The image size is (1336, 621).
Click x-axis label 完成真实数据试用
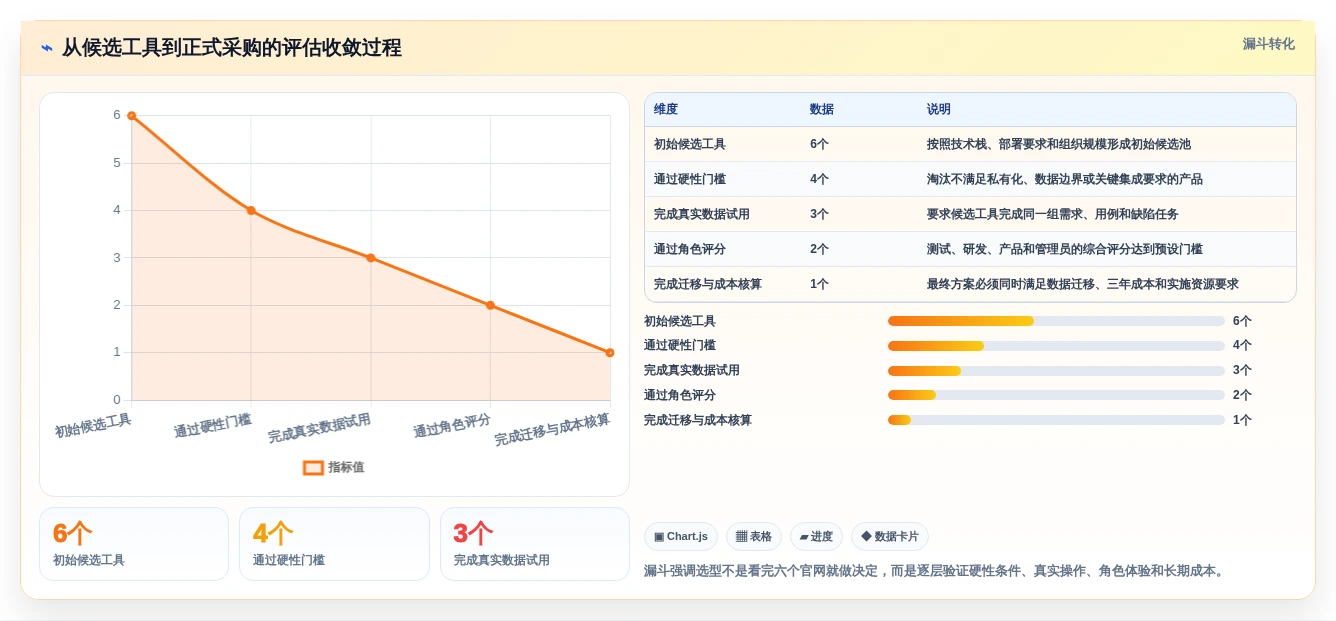tap(319, 429)
